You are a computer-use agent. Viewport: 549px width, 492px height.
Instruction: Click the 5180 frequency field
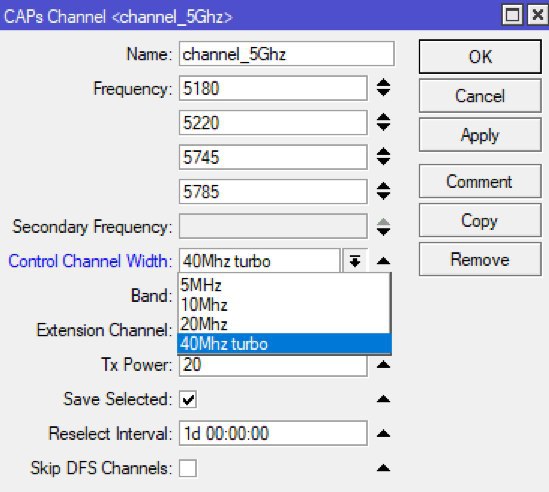pyautogui.click(x=273, y=88)
